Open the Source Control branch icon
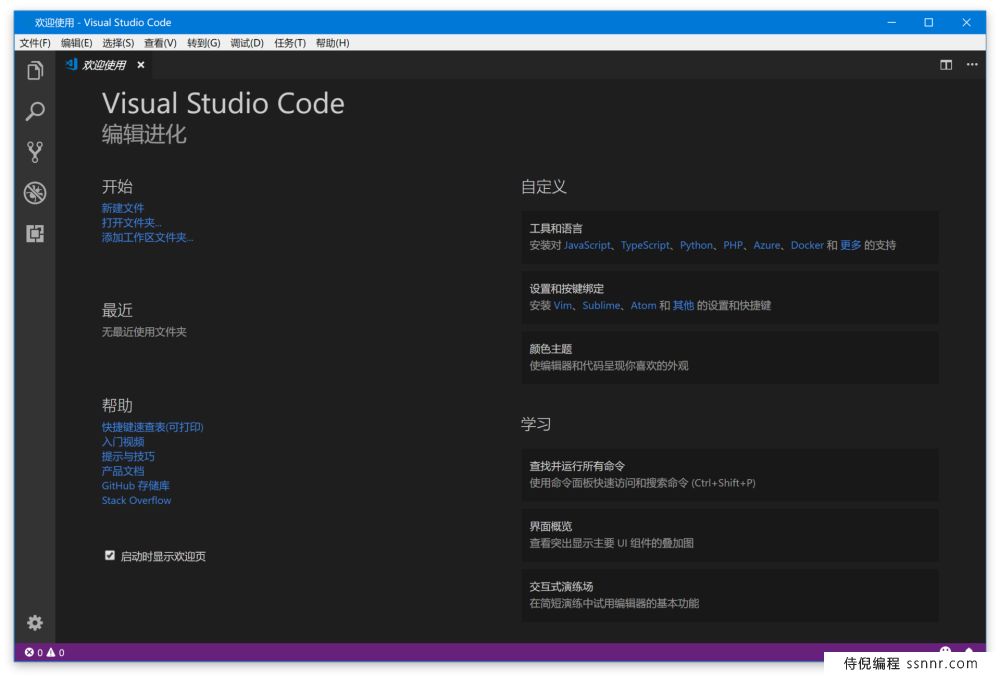 pos(35,152)
